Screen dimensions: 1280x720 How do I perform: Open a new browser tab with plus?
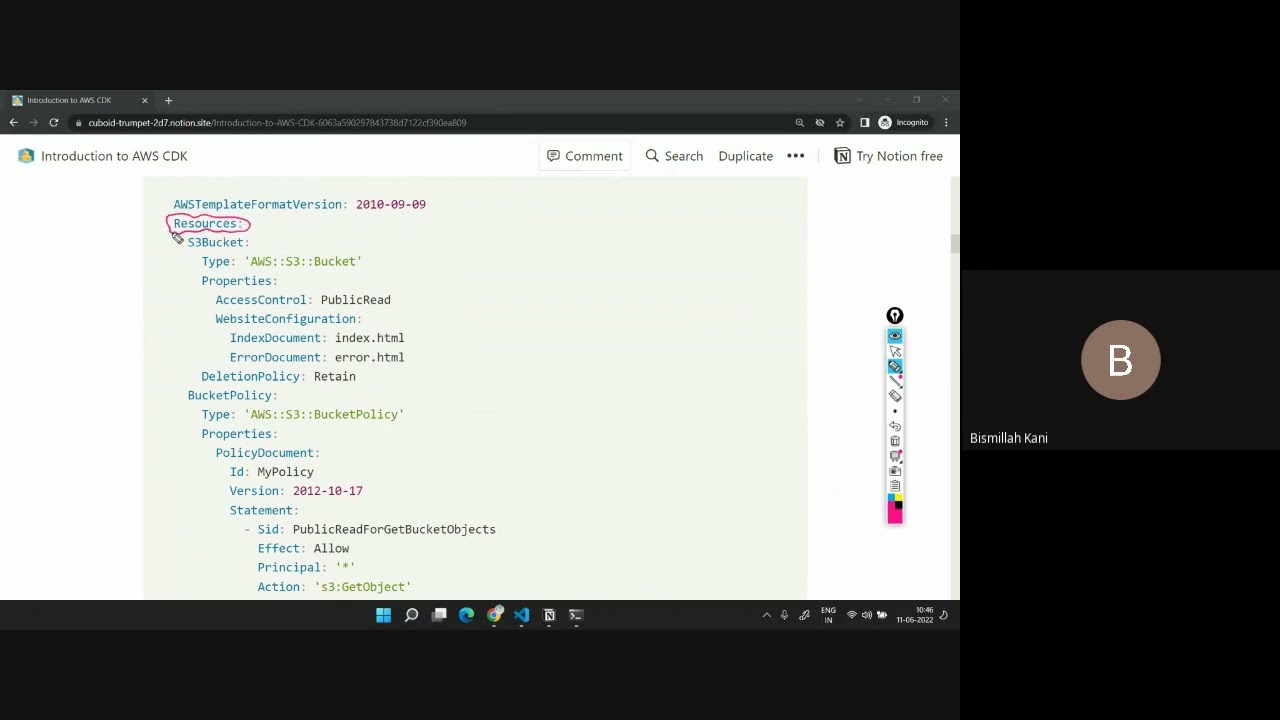coord(168,100)
